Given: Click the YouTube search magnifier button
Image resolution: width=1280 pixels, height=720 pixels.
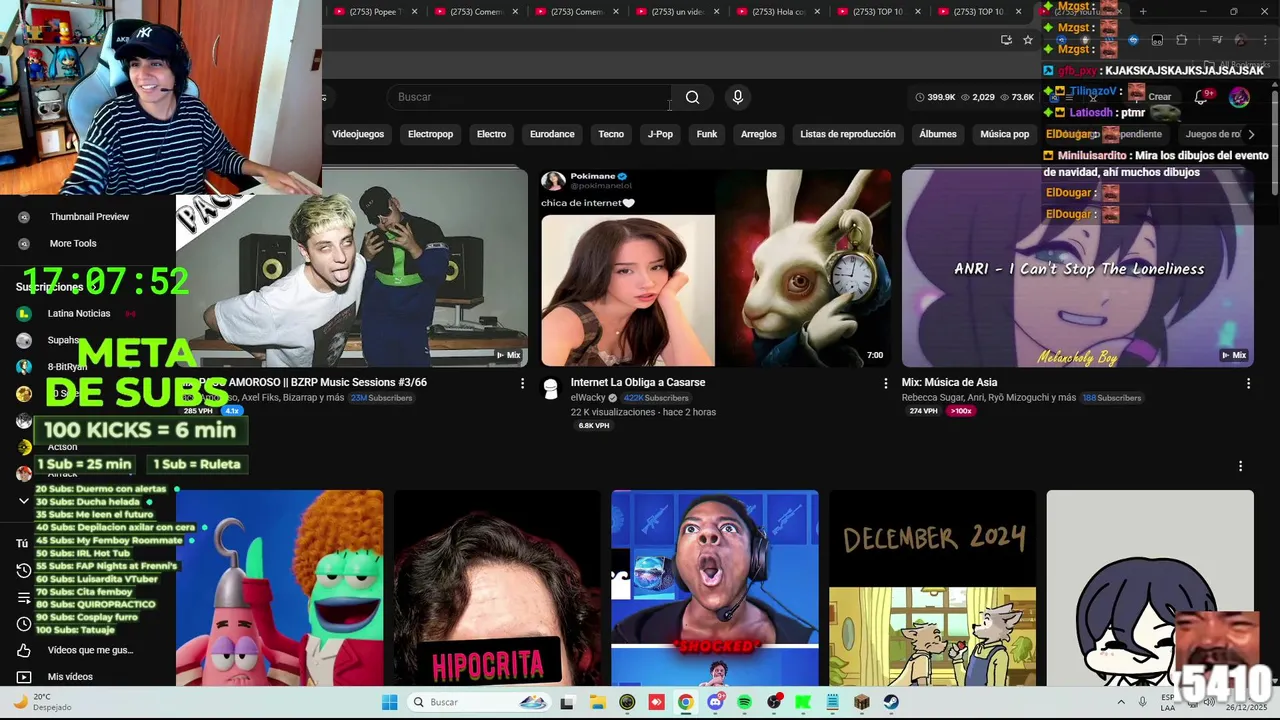Looking at the screenshot, I should [692, 97].
